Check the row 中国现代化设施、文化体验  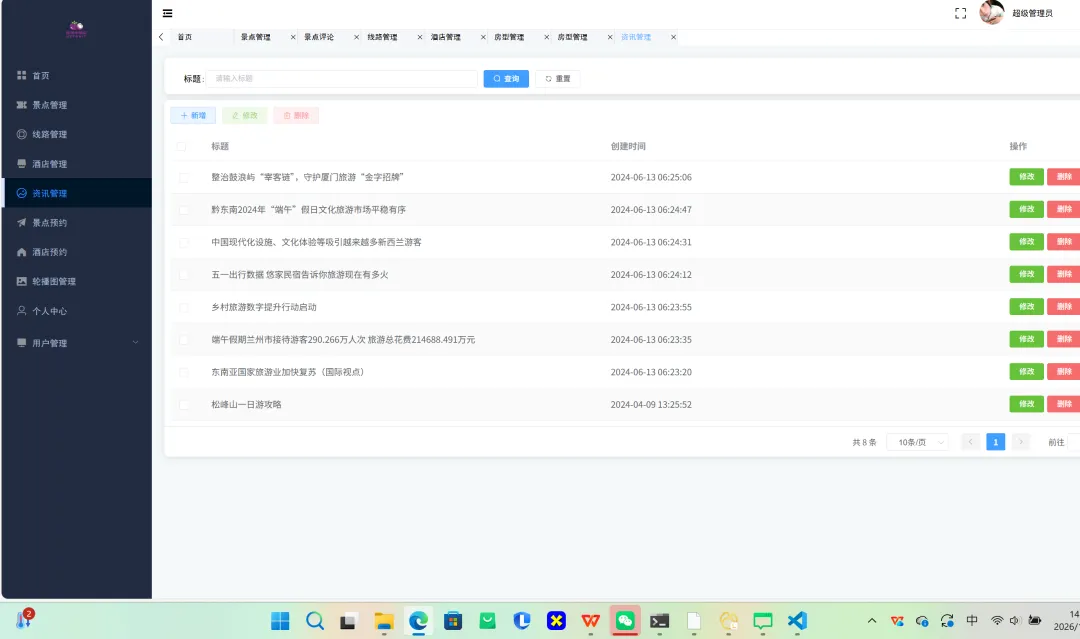coord(183,242)
